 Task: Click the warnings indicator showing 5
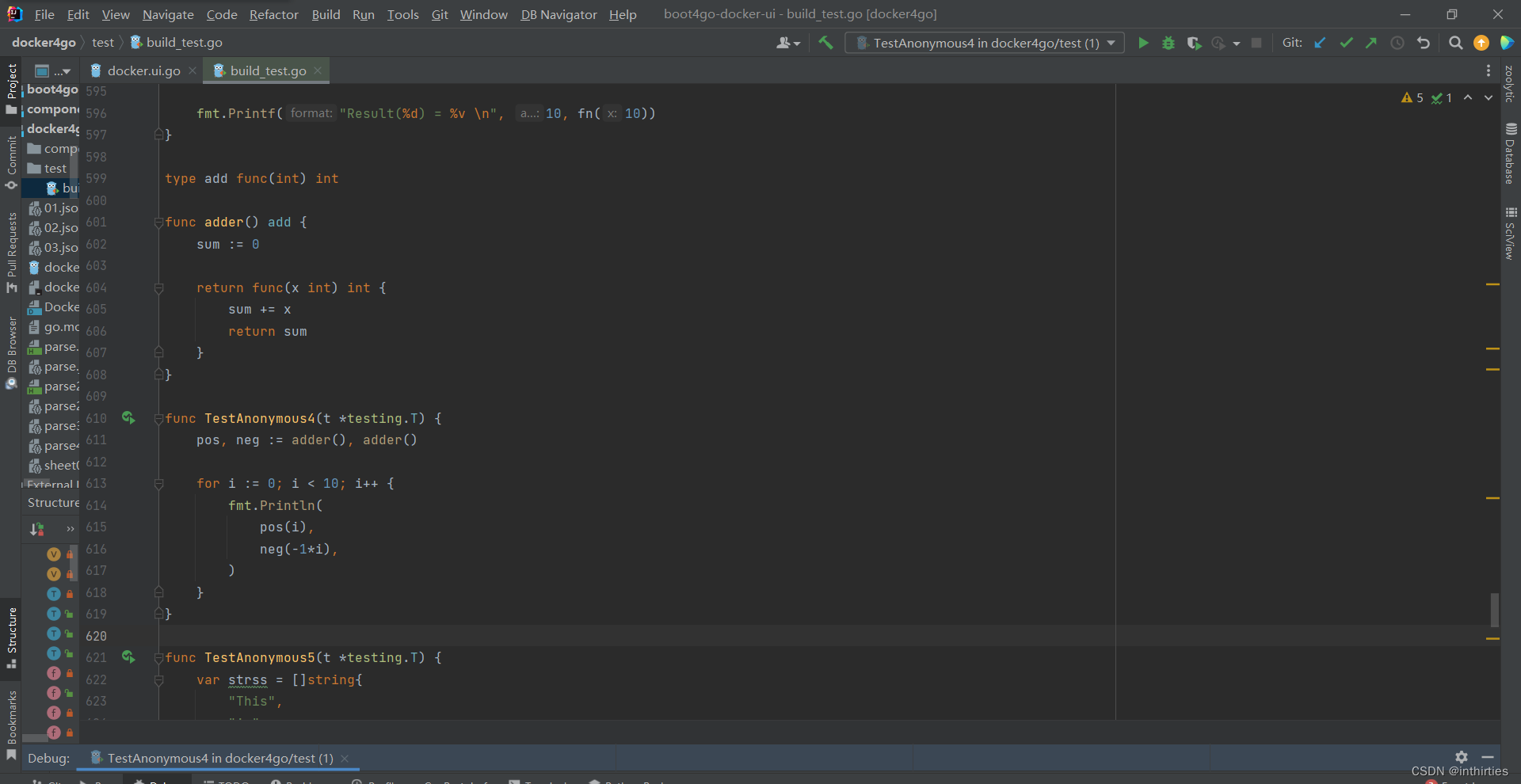click(1411, 97)
